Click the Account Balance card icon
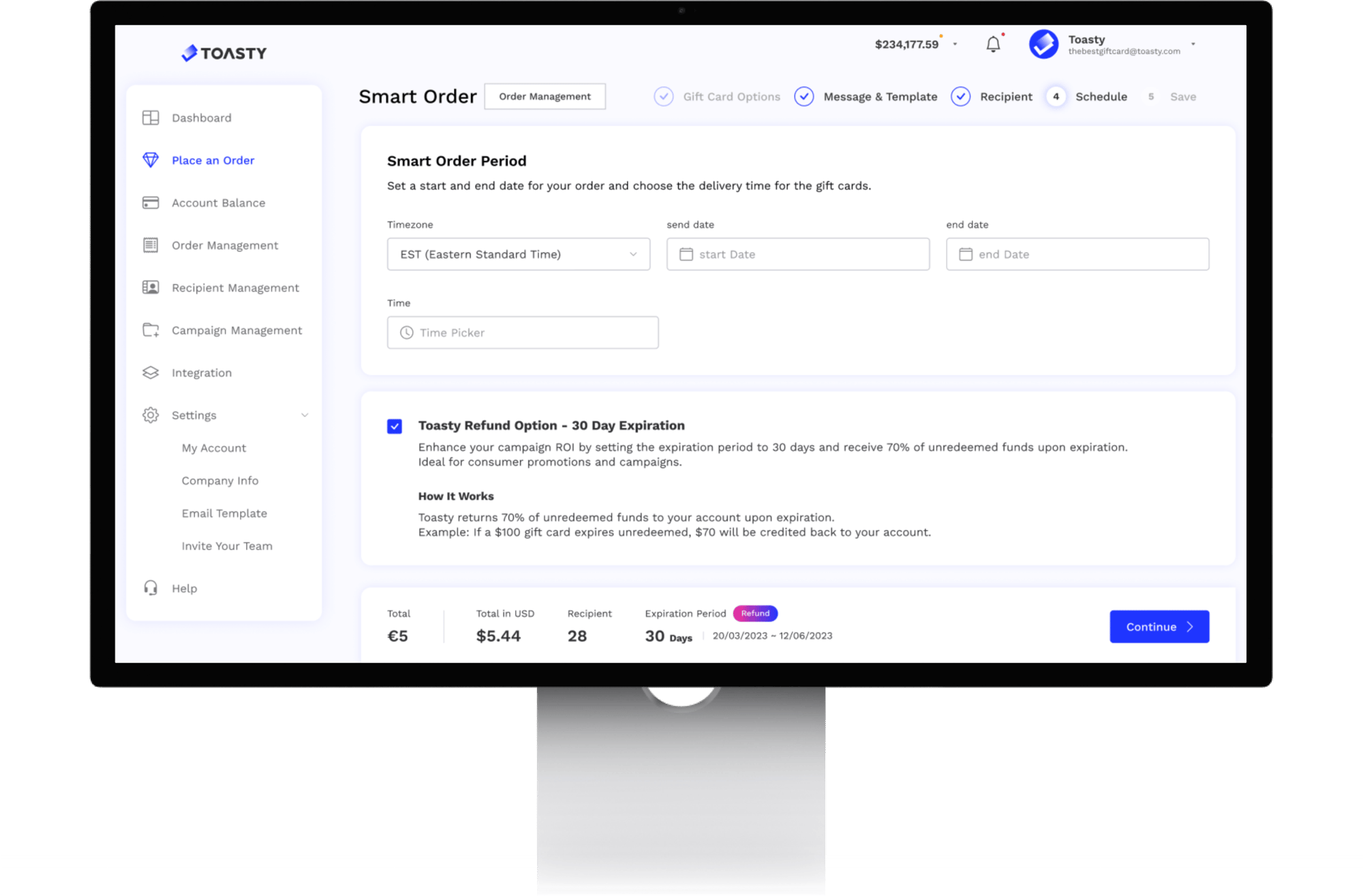This screenshot has width=1363, height=896. coord(149,202)
